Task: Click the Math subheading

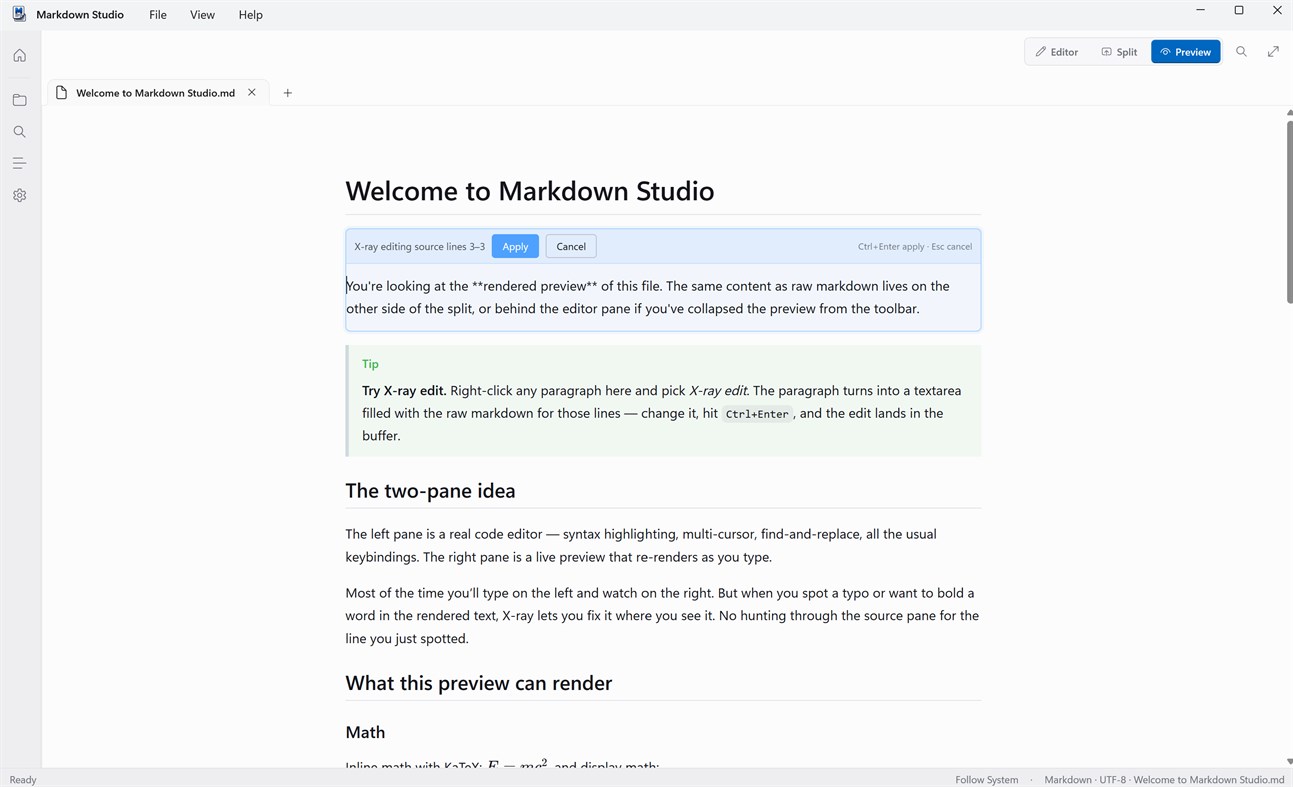Action: [x=365, y=732]
